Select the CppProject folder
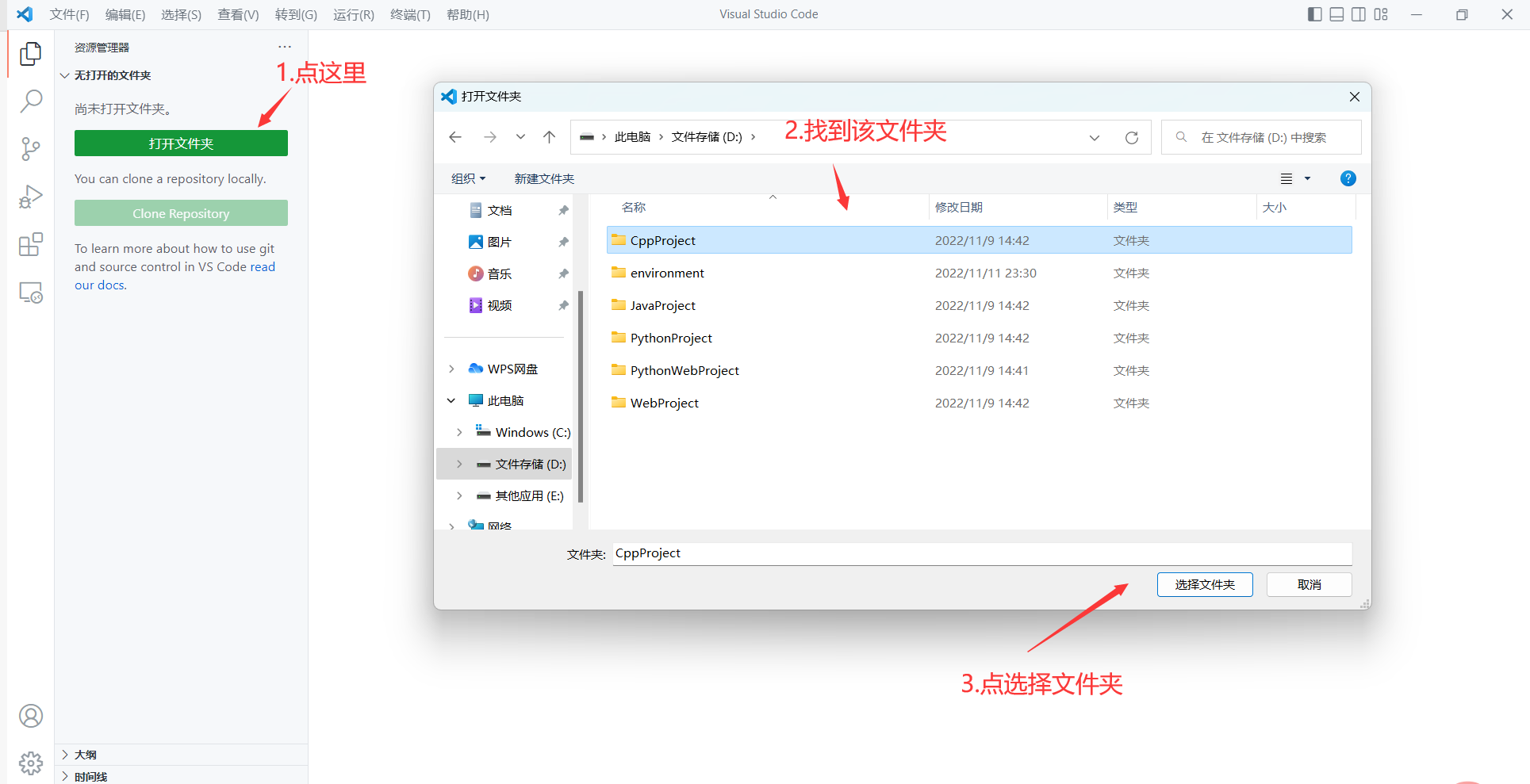The width and height of the screenshot is (1530, 784). [979, 240]
